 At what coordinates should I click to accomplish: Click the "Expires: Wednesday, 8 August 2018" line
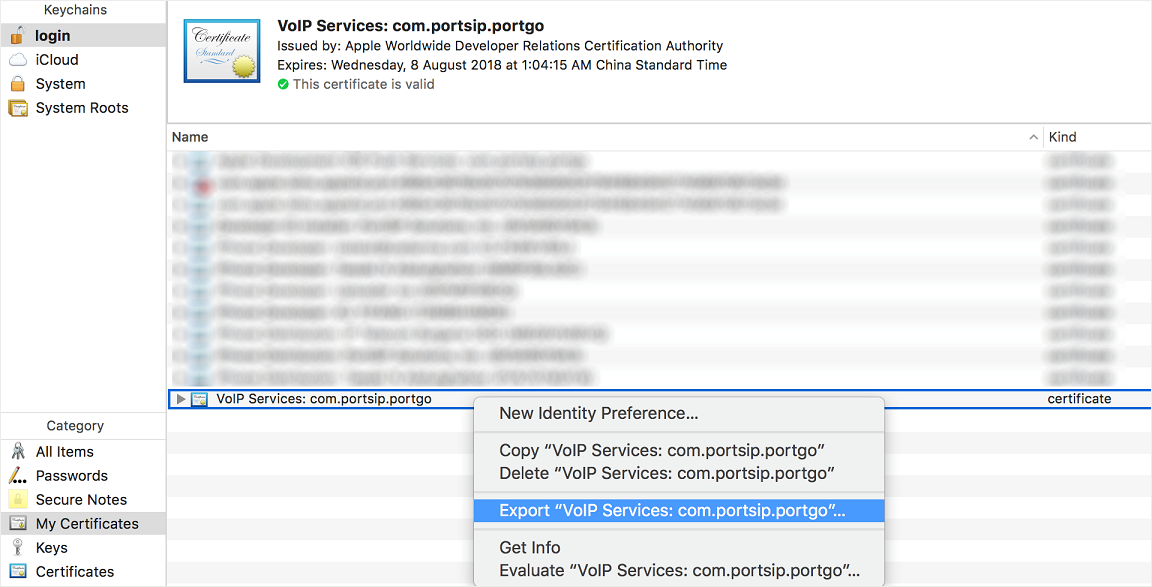[502, 65]
